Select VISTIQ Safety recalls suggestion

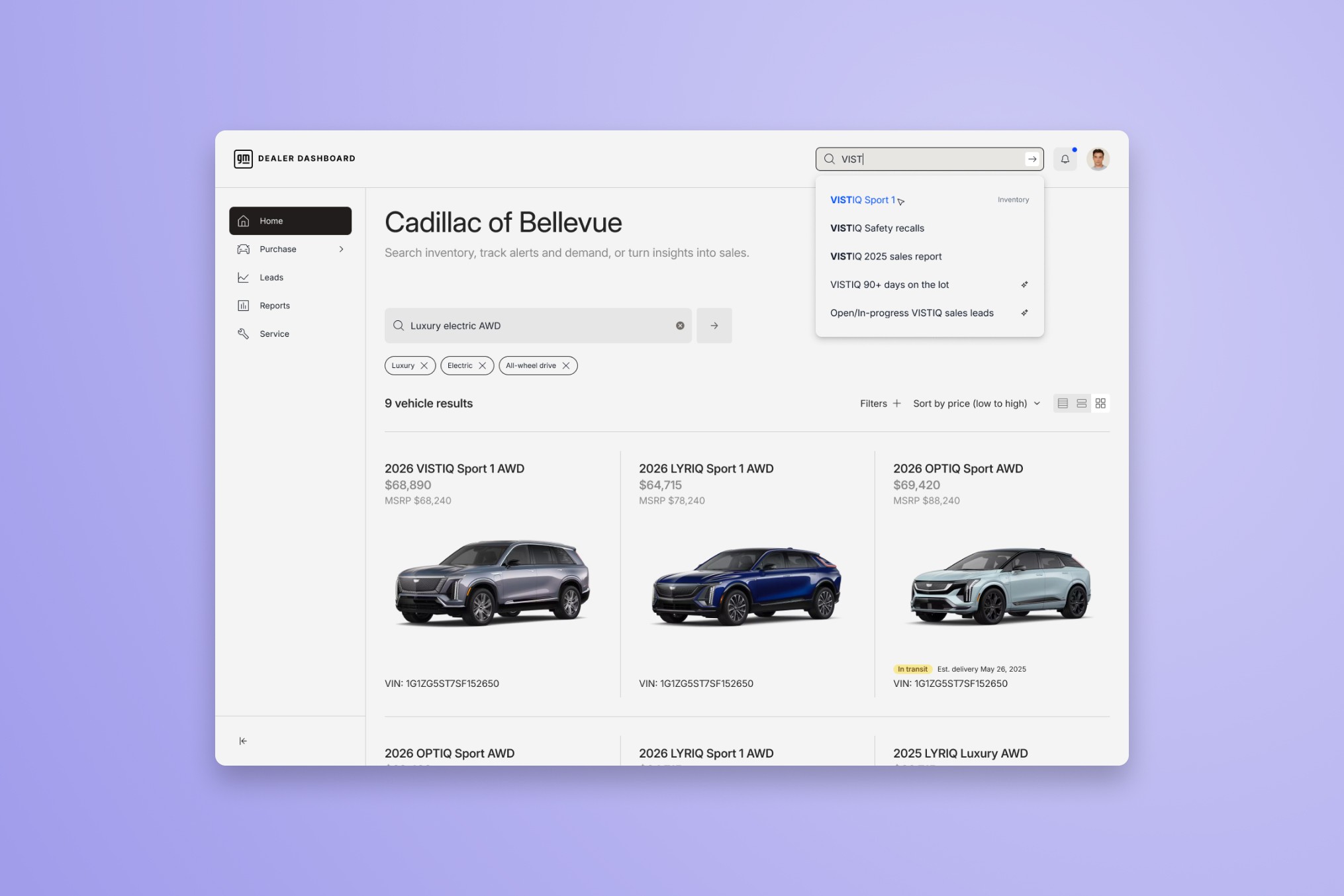click(877, 228)
